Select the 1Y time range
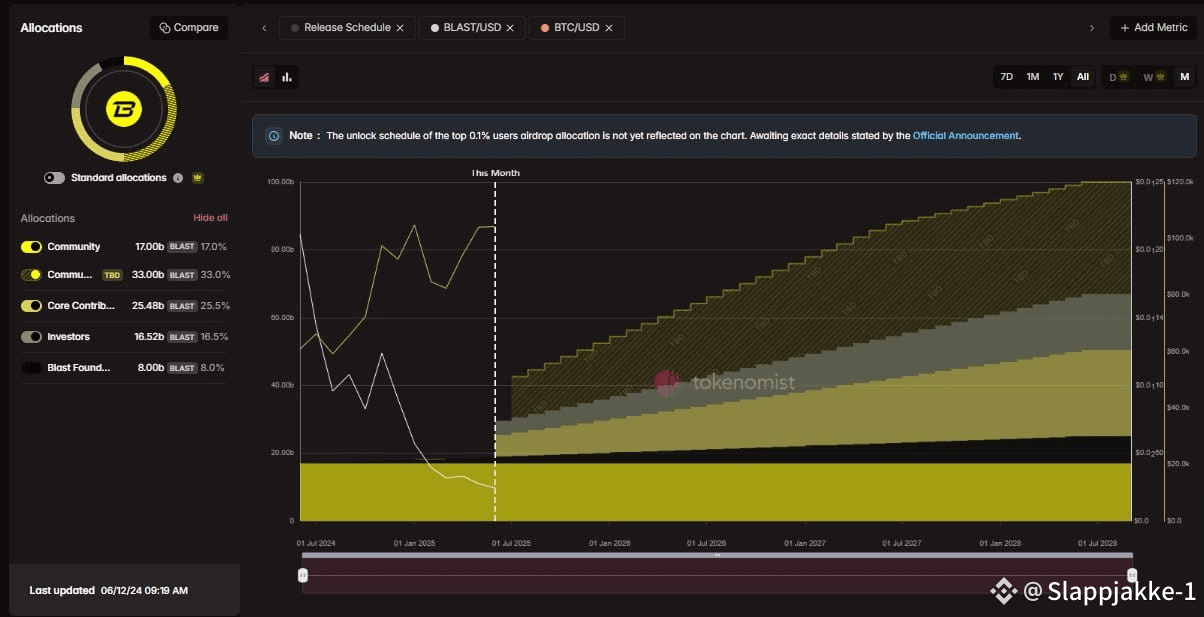This screenshot has width=1204, height=617. point(1058,77)
